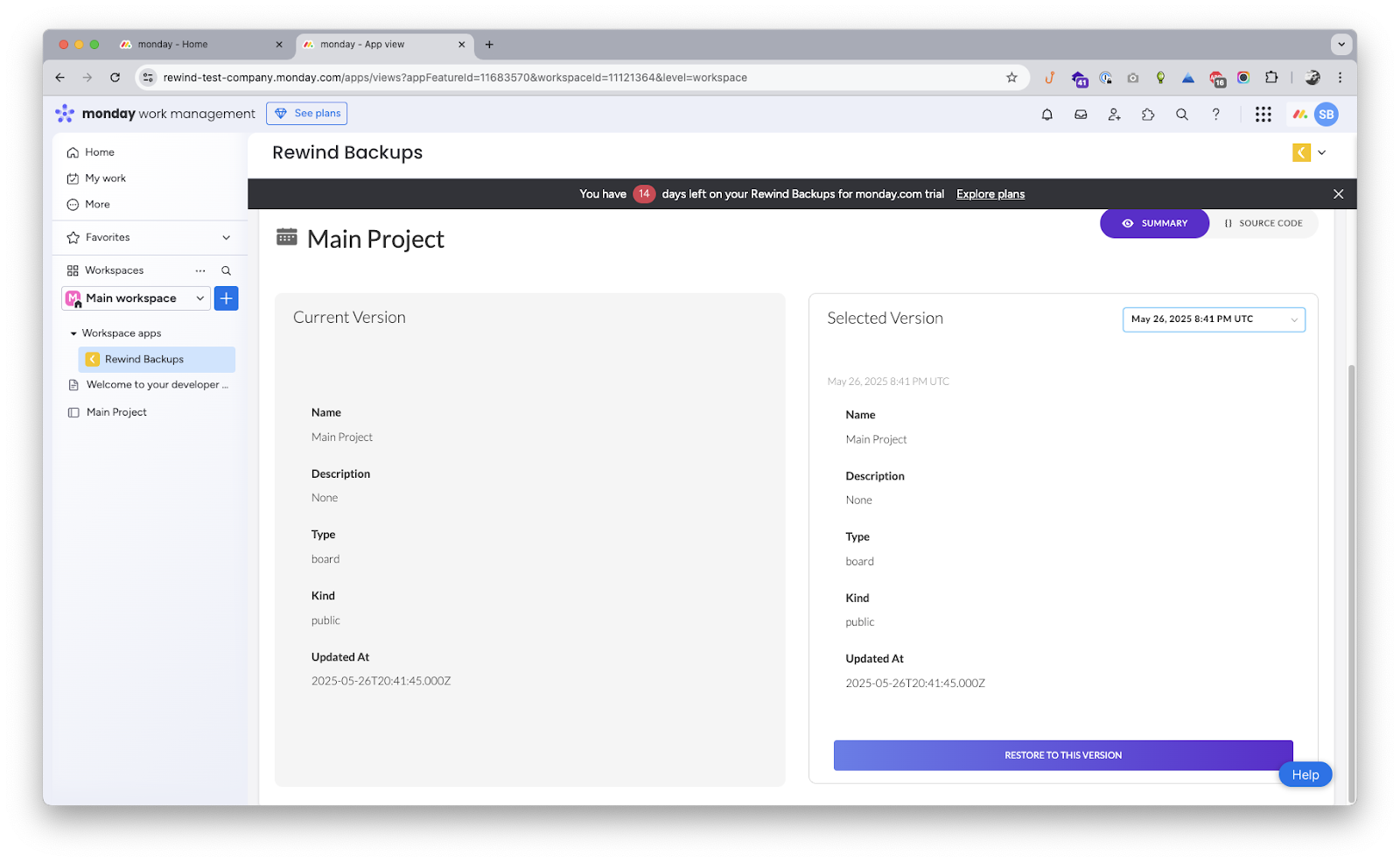Viewport: 1400px width, 862px height.
Task: Select Rewind Backups in sidebar
Action: (x=157, y=360)
